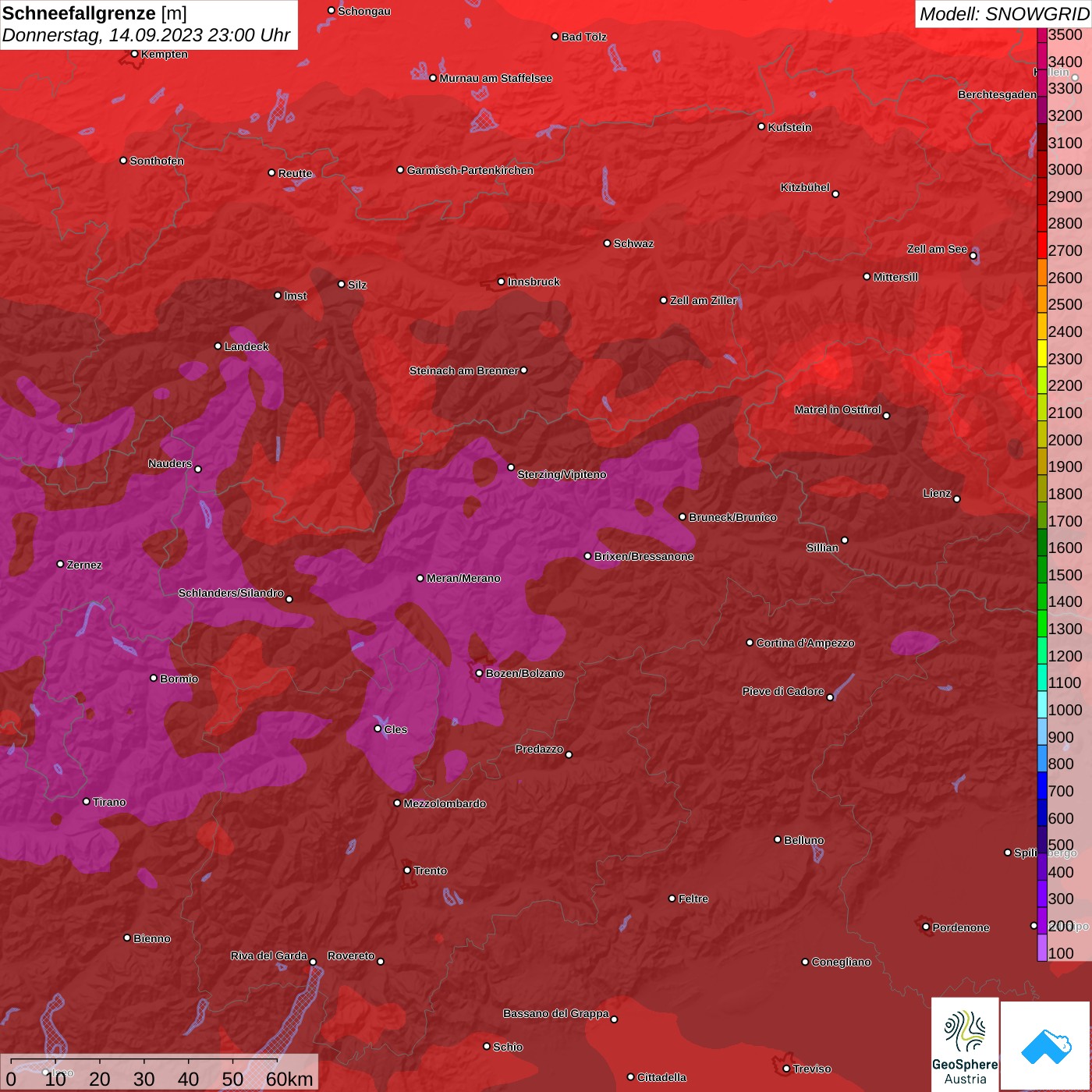Click the Schio label
1092x1092 pixels.
[x=508, y=1047]
